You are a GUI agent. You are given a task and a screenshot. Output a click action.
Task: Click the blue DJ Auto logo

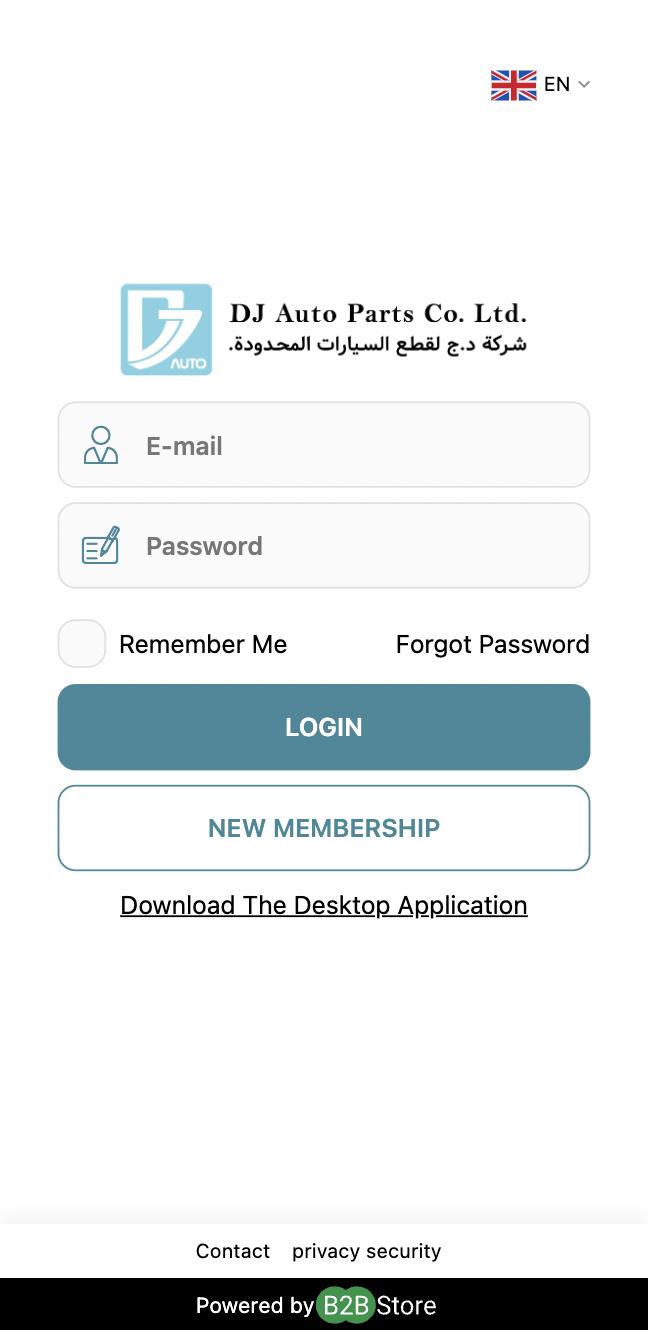(x=166, y=329)
